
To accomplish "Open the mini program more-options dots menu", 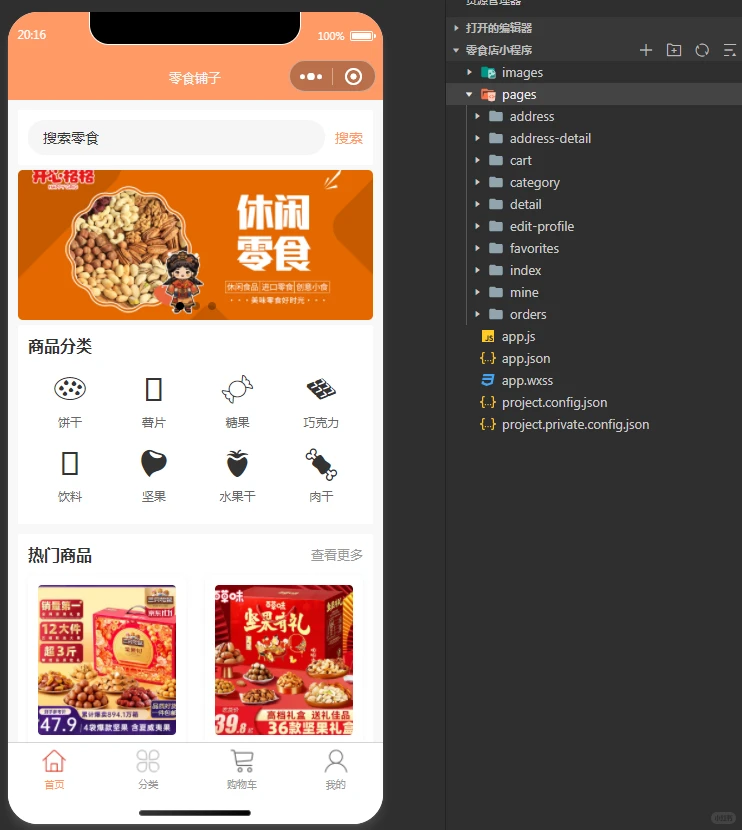I will 311,77.
